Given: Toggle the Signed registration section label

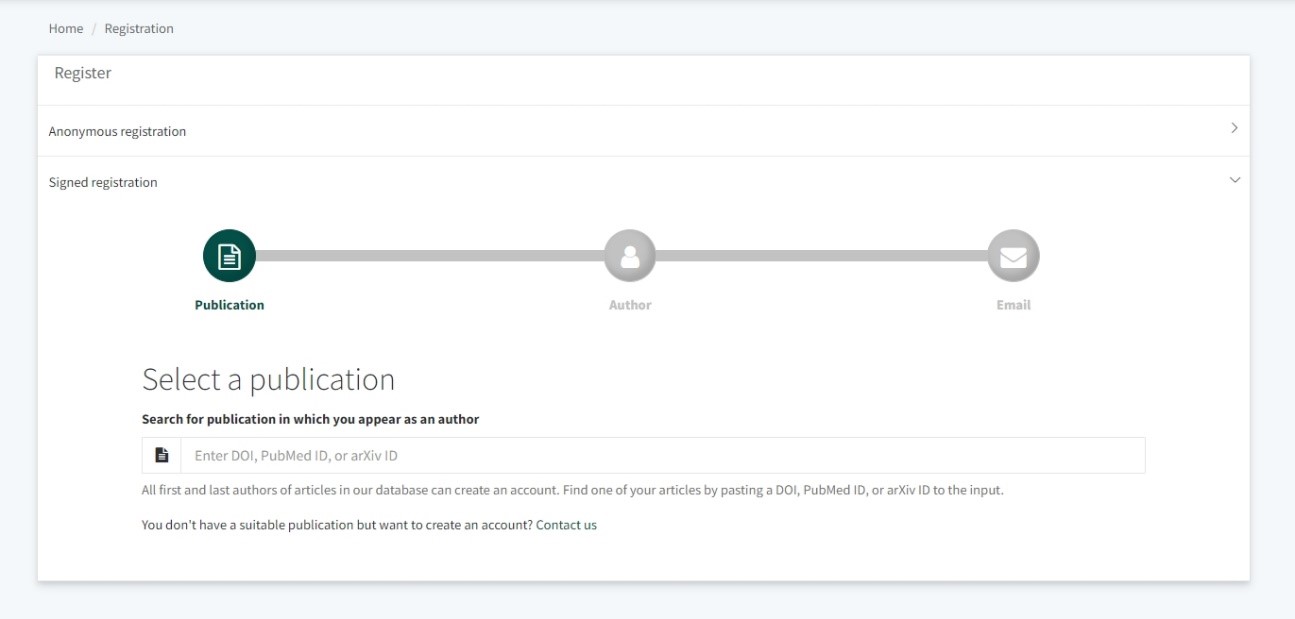Looking at the screenshot, I should [x=103, y=183].
